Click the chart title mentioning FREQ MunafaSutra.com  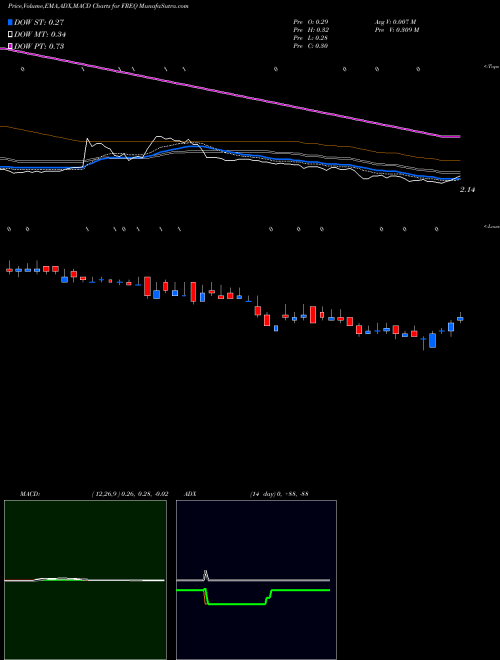(98, 6)
